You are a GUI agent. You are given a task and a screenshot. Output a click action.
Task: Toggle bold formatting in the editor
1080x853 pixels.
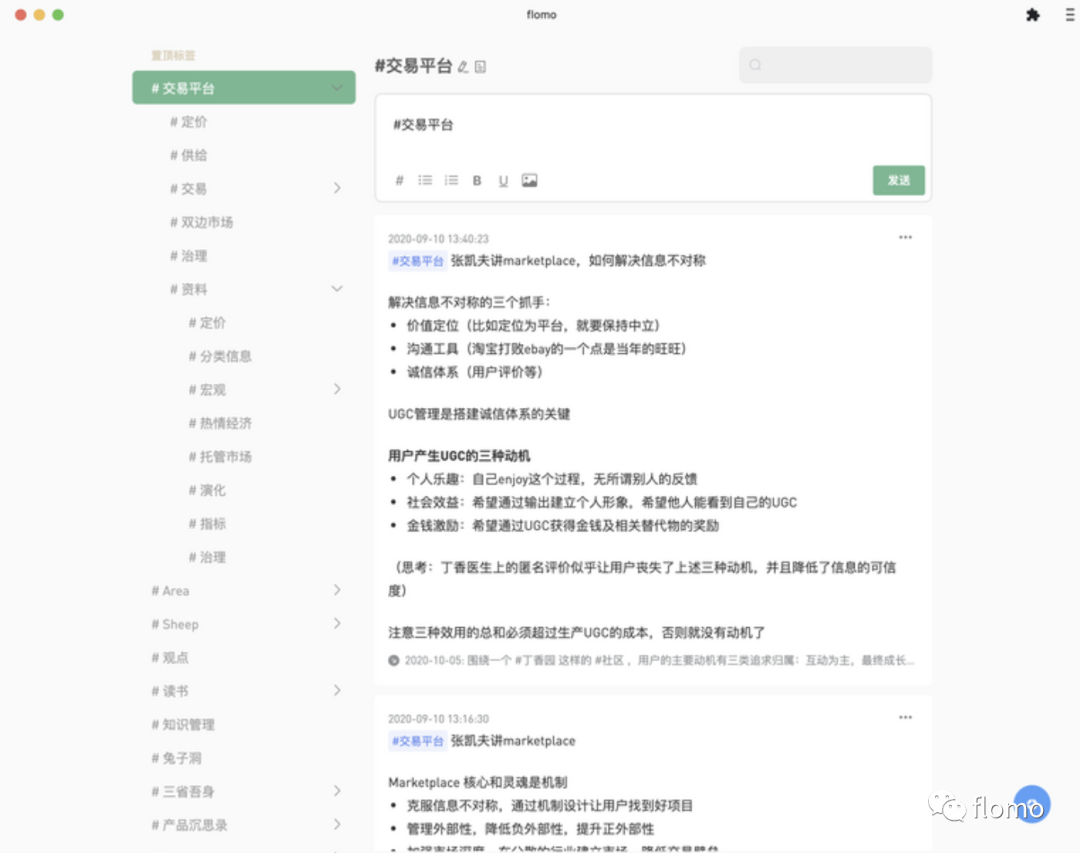[477, 181]
